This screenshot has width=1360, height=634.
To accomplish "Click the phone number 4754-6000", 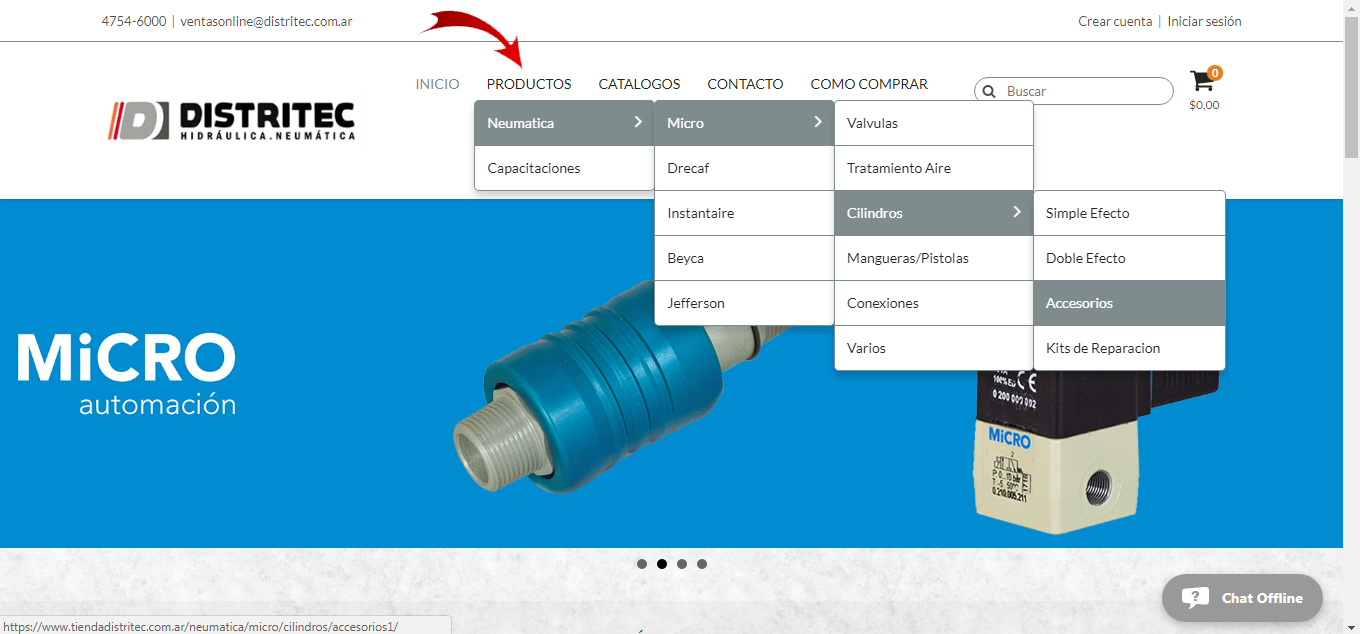I will (134, 21).
